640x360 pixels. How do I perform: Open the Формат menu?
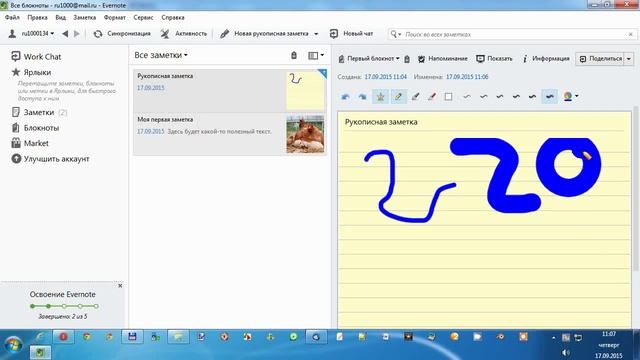115,18
